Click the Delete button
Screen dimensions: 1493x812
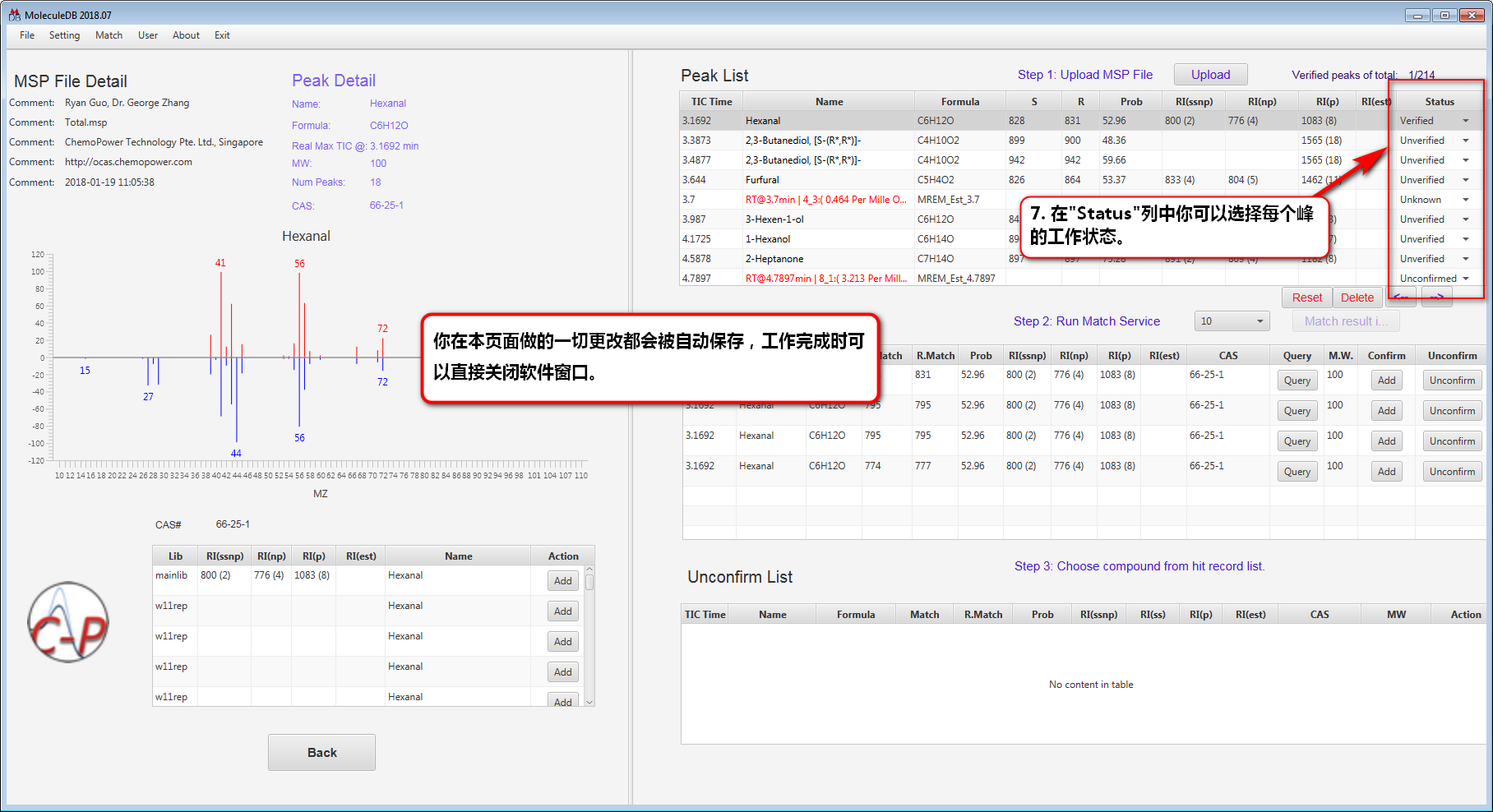(x=1357, y=298)
